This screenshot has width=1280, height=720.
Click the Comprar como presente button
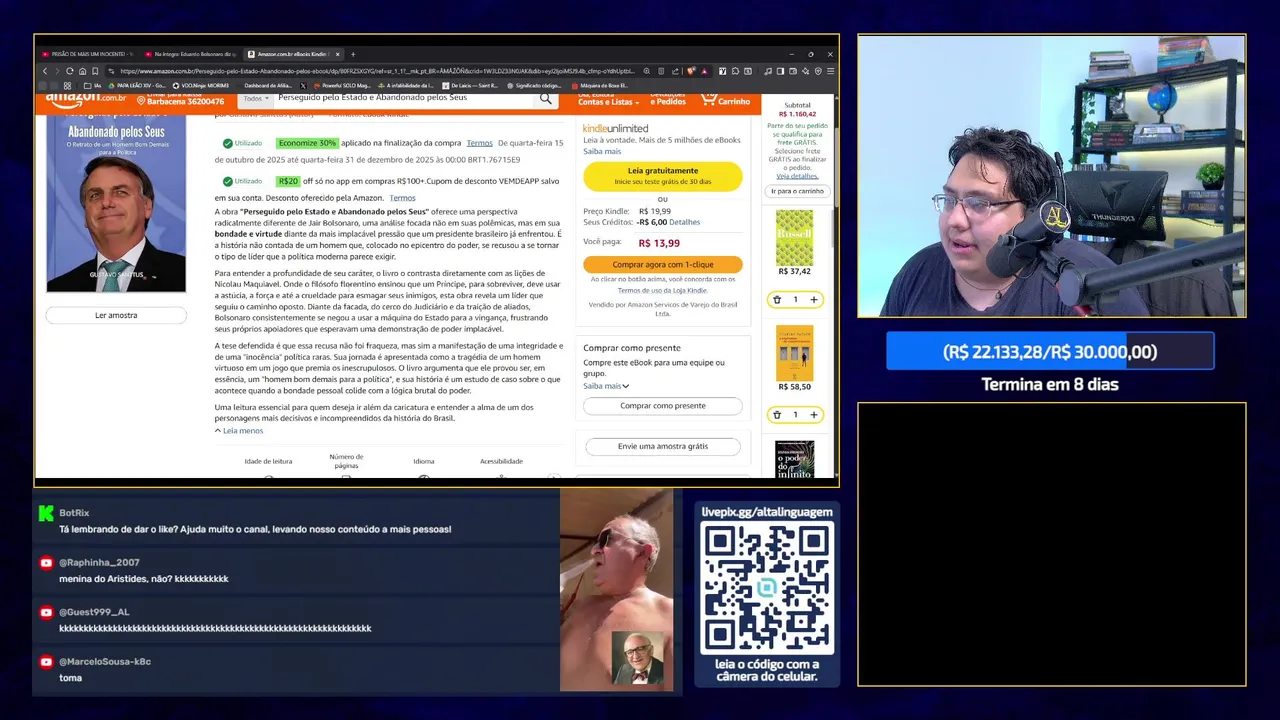tap(663, 406)
